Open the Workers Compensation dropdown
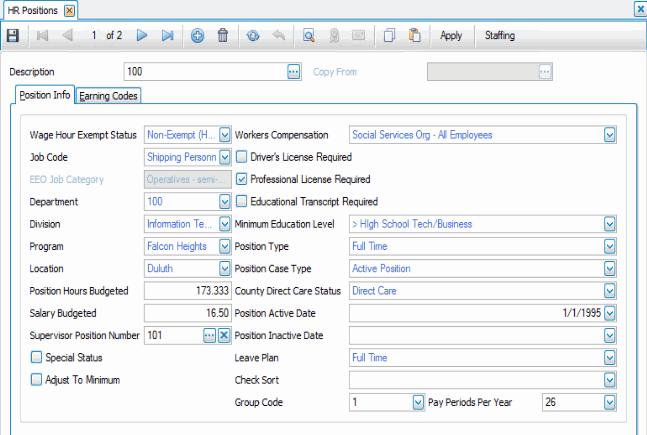 tap(609, 135)
